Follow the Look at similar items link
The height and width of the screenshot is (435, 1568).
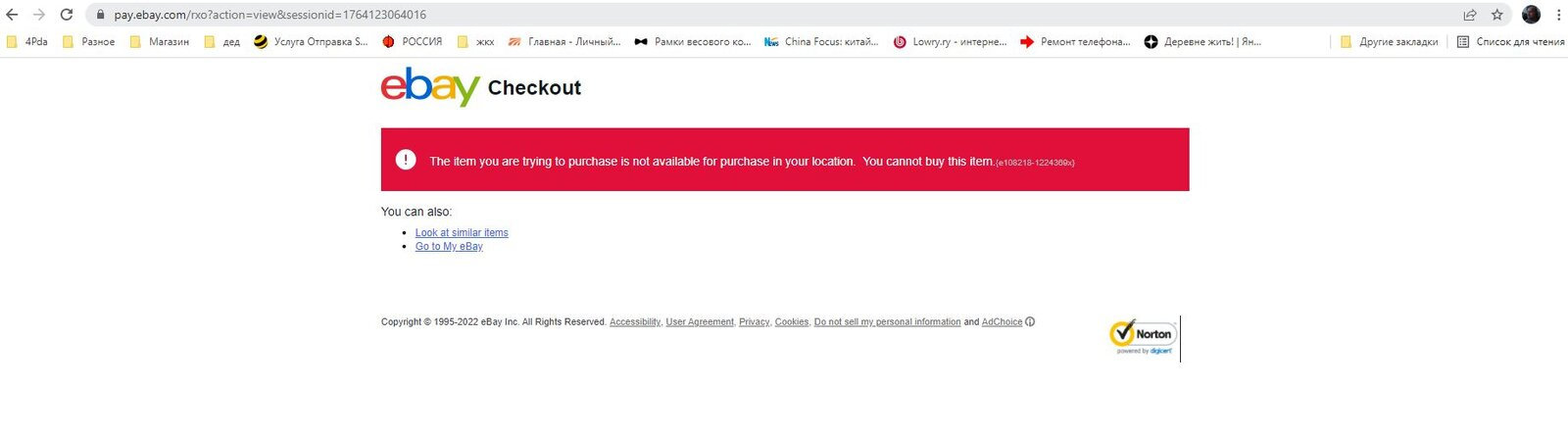pos(462,233)
